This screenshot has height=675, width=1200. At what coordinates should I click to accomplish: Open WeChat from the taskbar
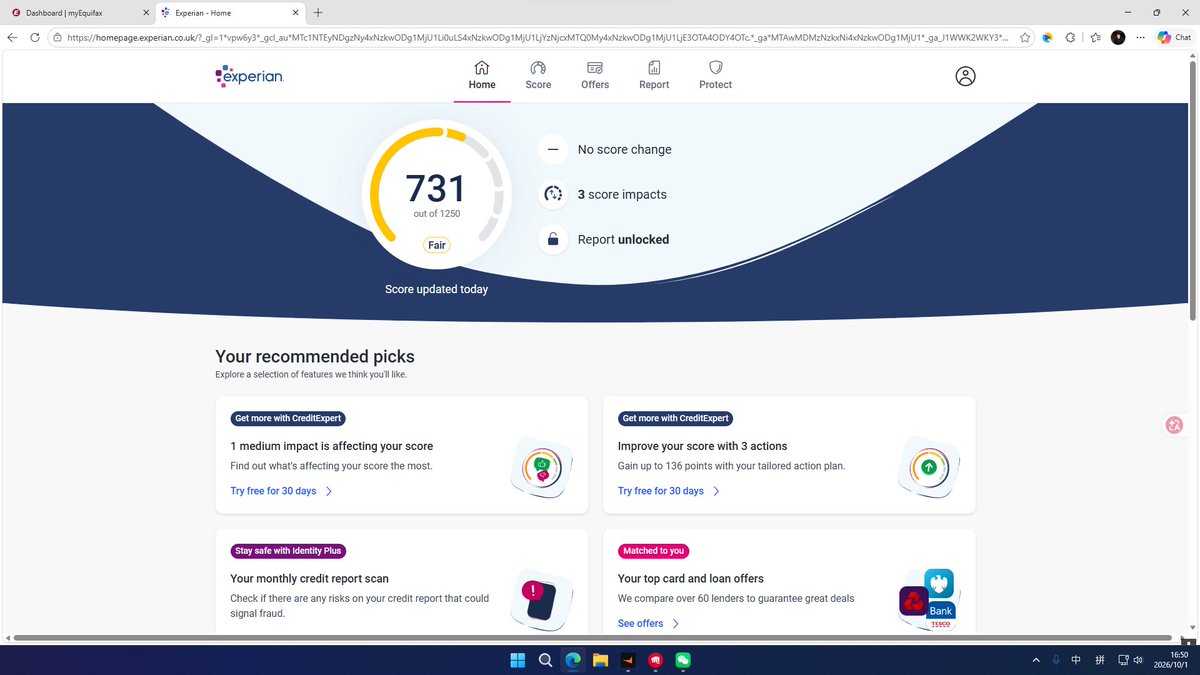[683, 660]
